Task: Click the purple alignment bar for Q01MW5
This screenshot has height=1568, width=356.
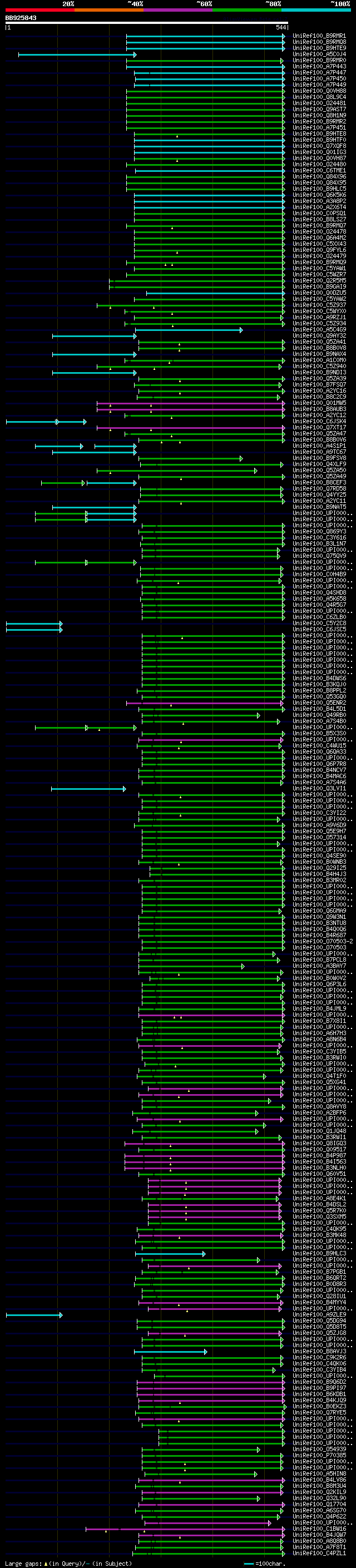Action: click(191, 404)
